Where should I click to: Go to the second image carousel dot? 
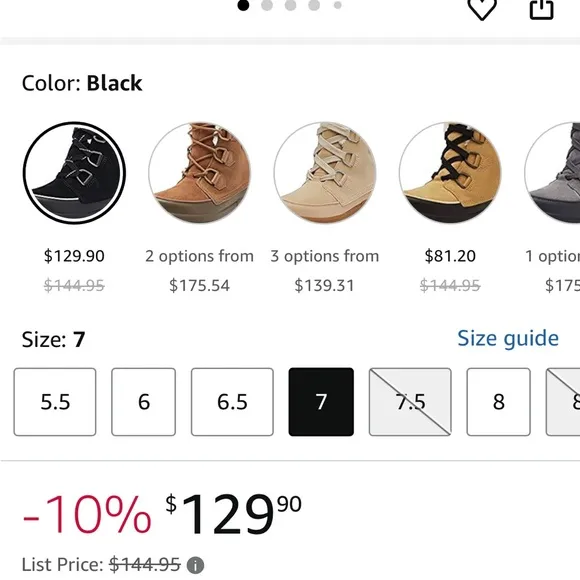click(x=267, y=5)
